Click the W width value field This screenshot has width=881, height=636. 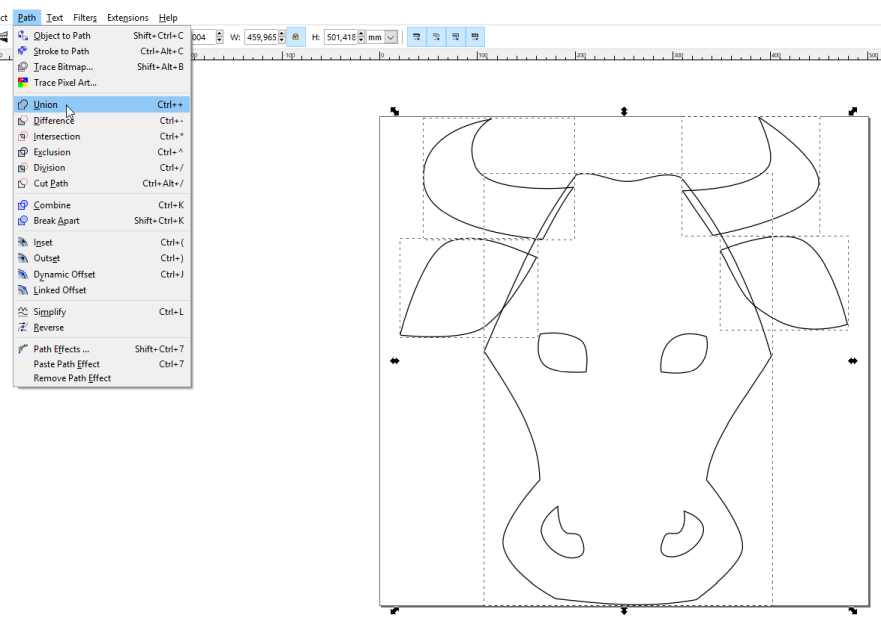click(x=261, y=37)
